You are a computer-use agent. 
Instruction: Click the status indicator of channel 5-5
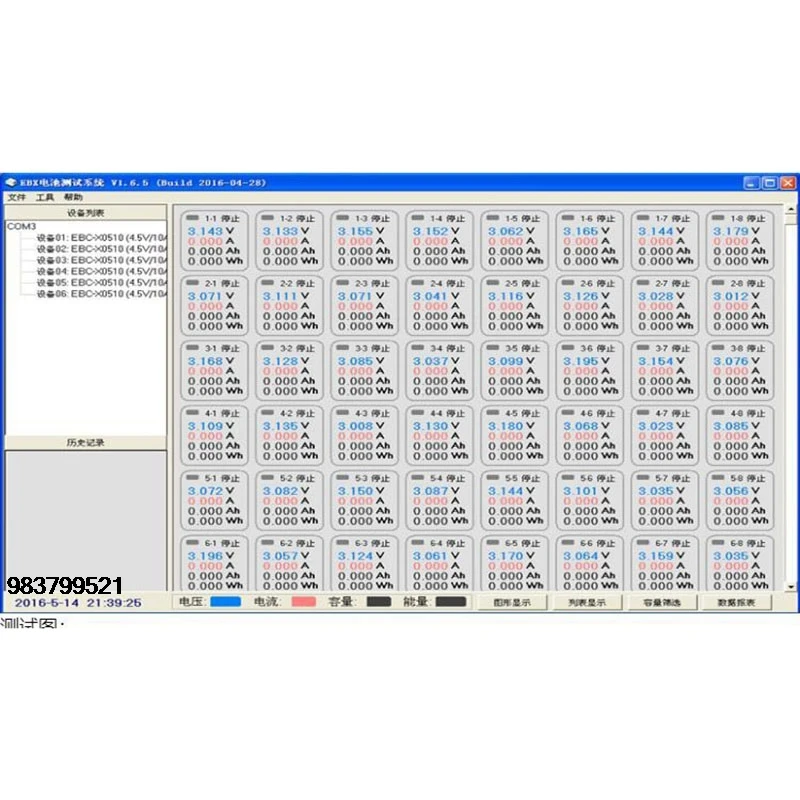click(493, 478)
